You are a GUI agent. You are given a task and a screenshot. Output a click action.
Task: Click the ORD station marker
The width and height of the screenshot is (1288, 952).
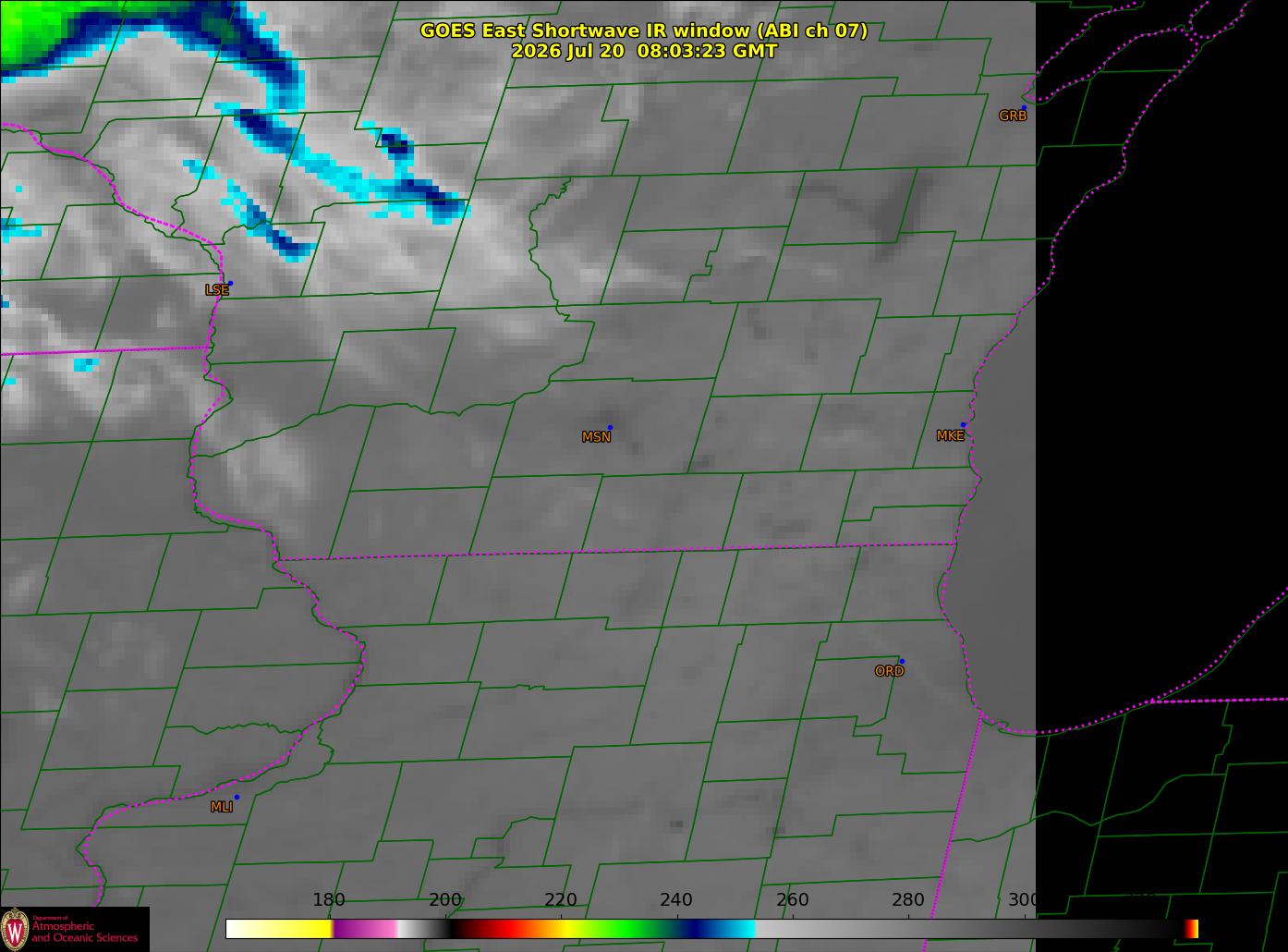(x=902, y=661)
